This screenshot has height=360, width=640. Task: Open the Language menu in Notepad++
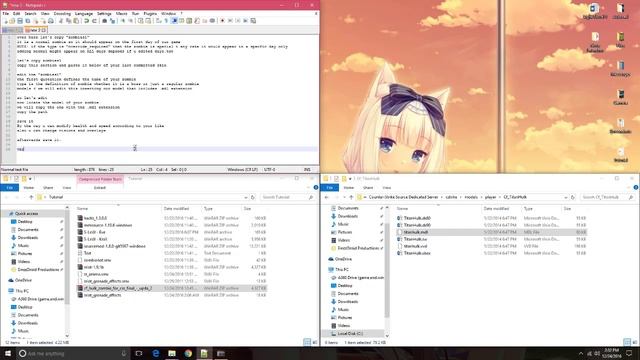[x=84, y=13]
